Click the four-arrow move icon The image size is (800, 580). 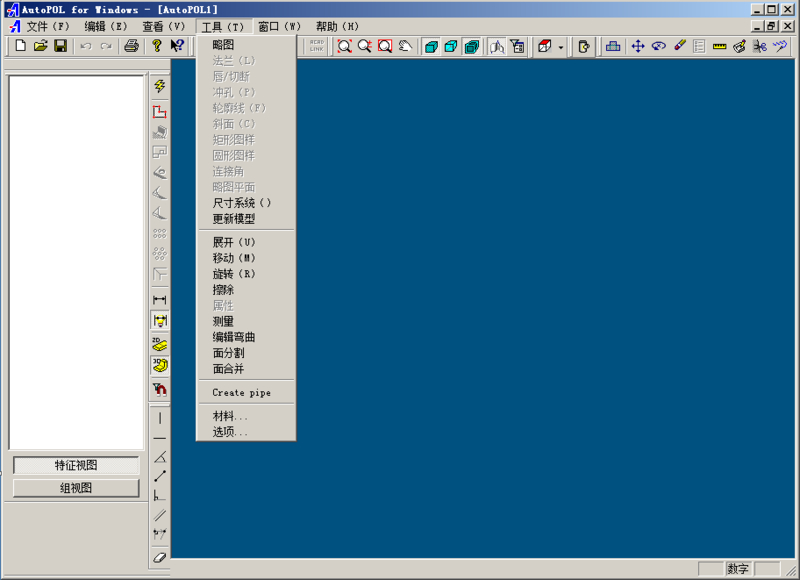click(638, 46)
